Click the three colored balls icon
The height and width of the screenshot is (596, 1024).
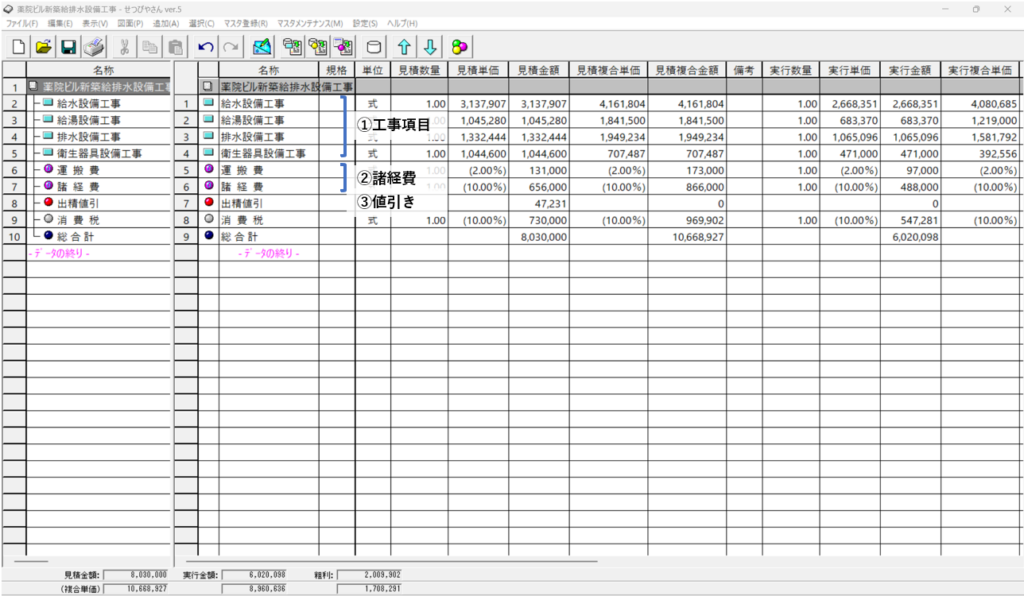click(x=460, y=47)
